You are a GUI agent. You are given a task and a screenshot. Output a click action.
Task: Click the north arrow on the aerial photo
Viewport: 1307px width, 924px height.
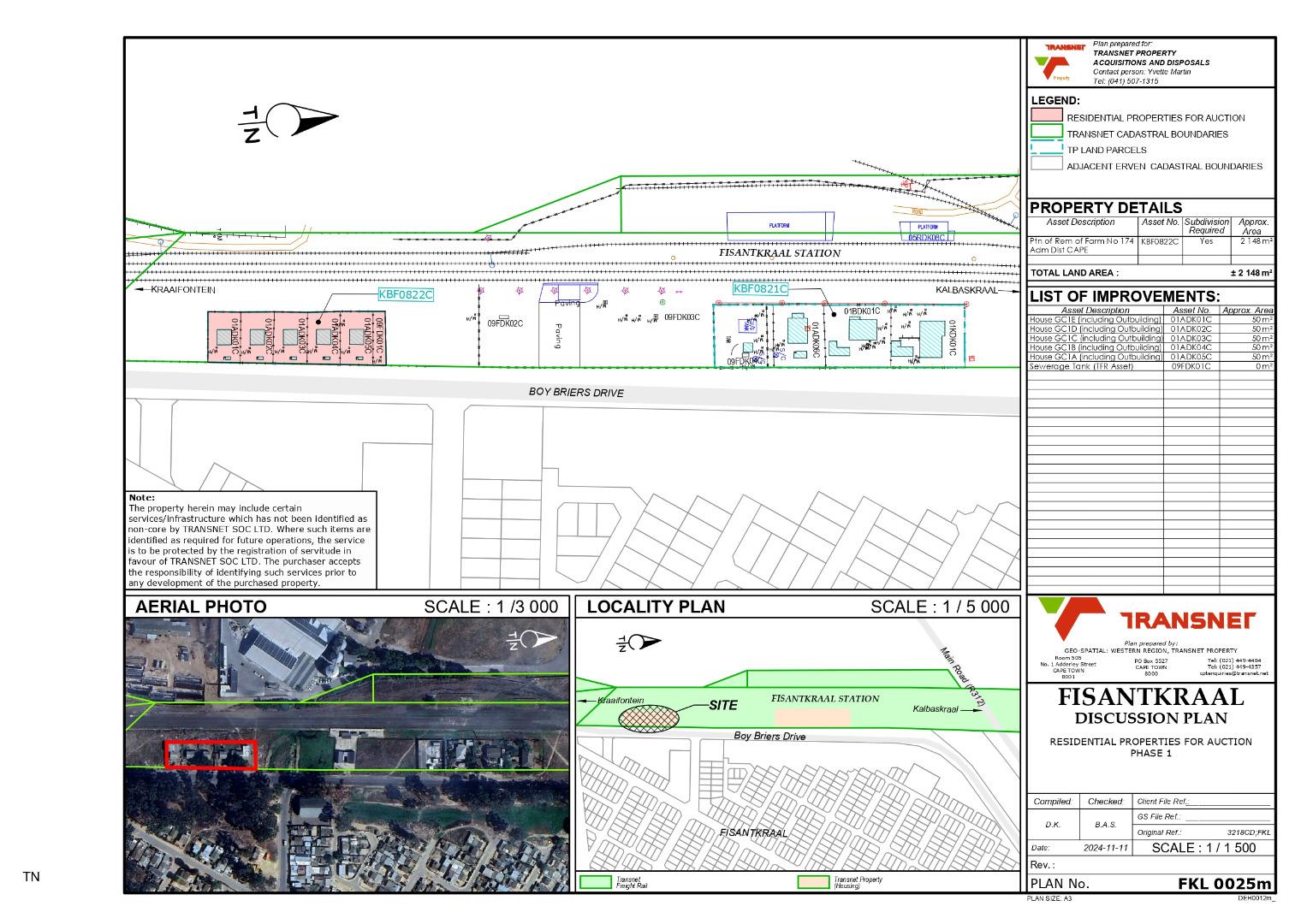(x=538, y=638)
